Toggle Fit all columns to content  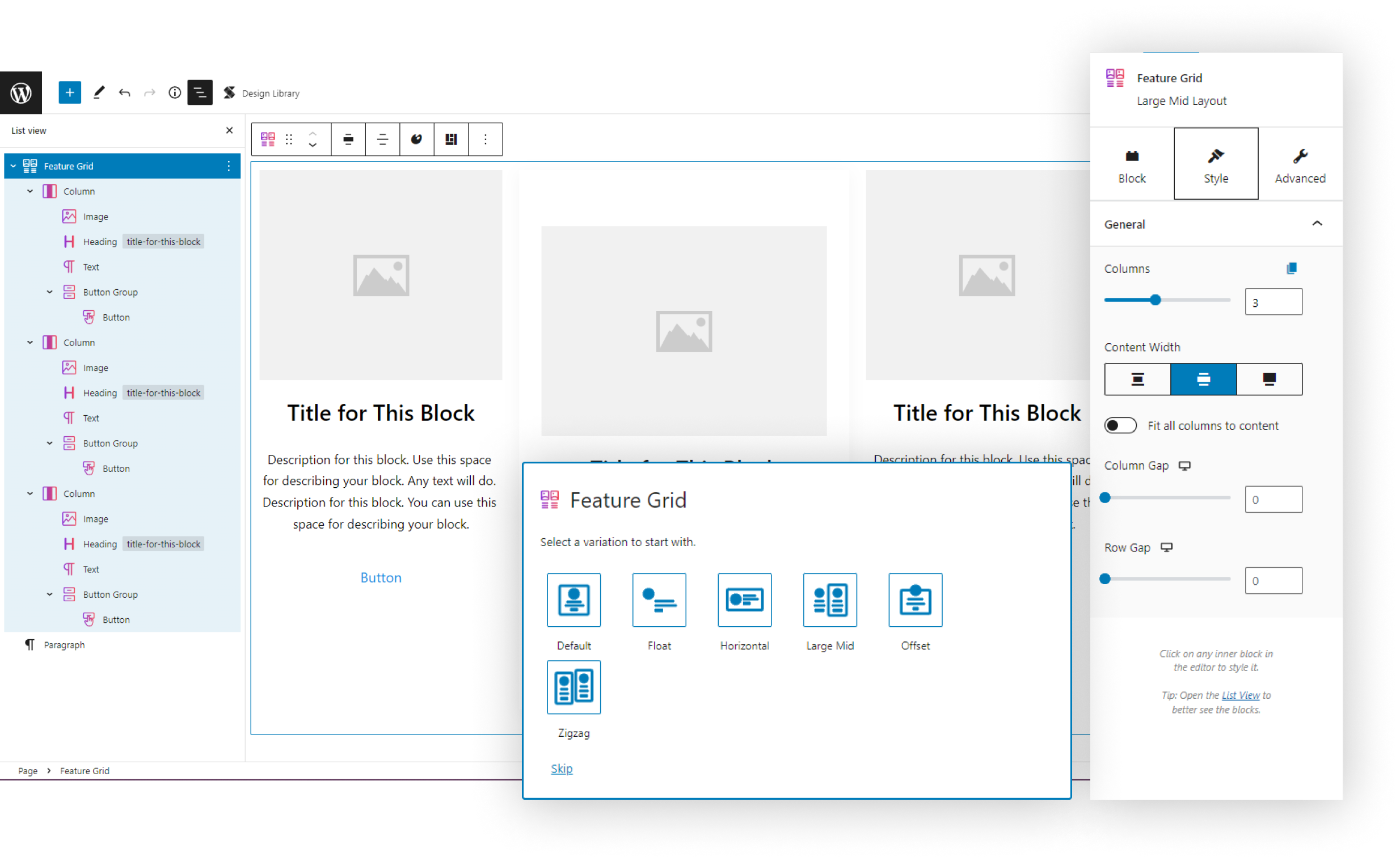click(1120, 425)
